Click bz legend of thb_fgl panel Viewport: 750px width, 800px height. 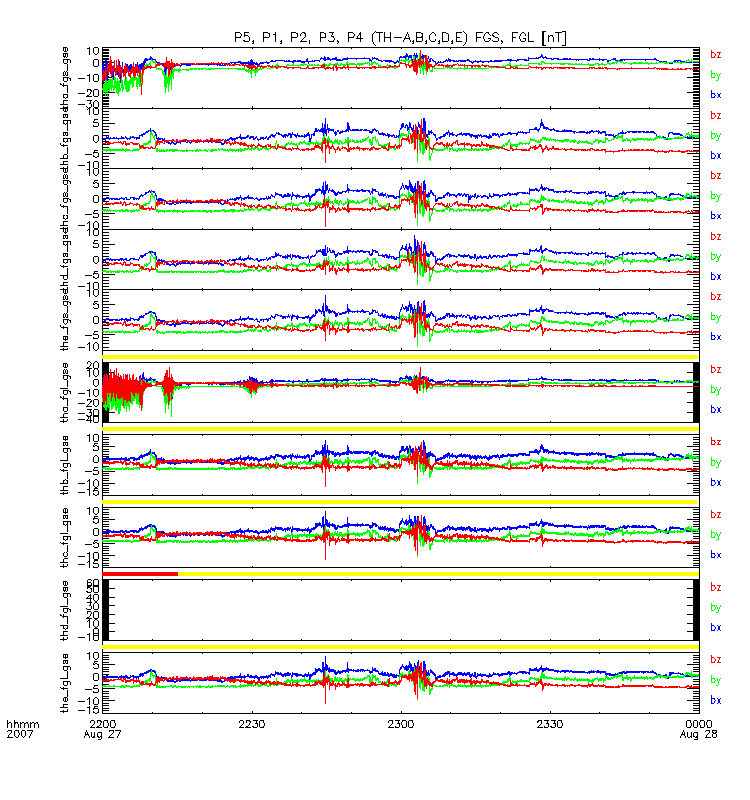[716, 442]
